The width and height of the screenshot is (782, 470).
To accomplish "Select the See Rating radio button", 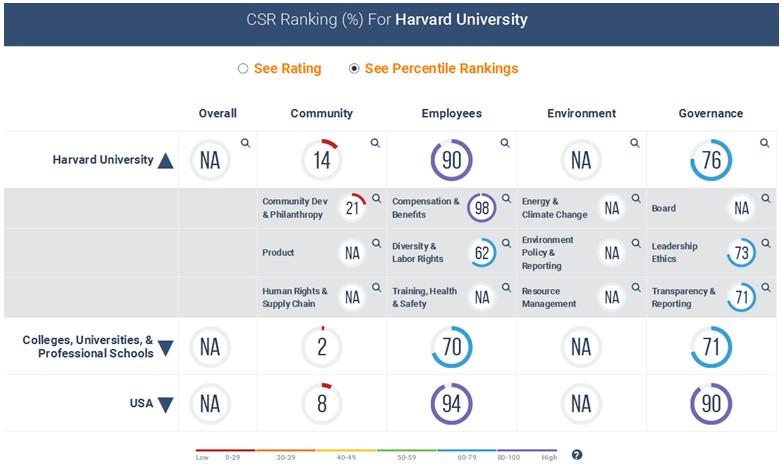I will 243,68.
